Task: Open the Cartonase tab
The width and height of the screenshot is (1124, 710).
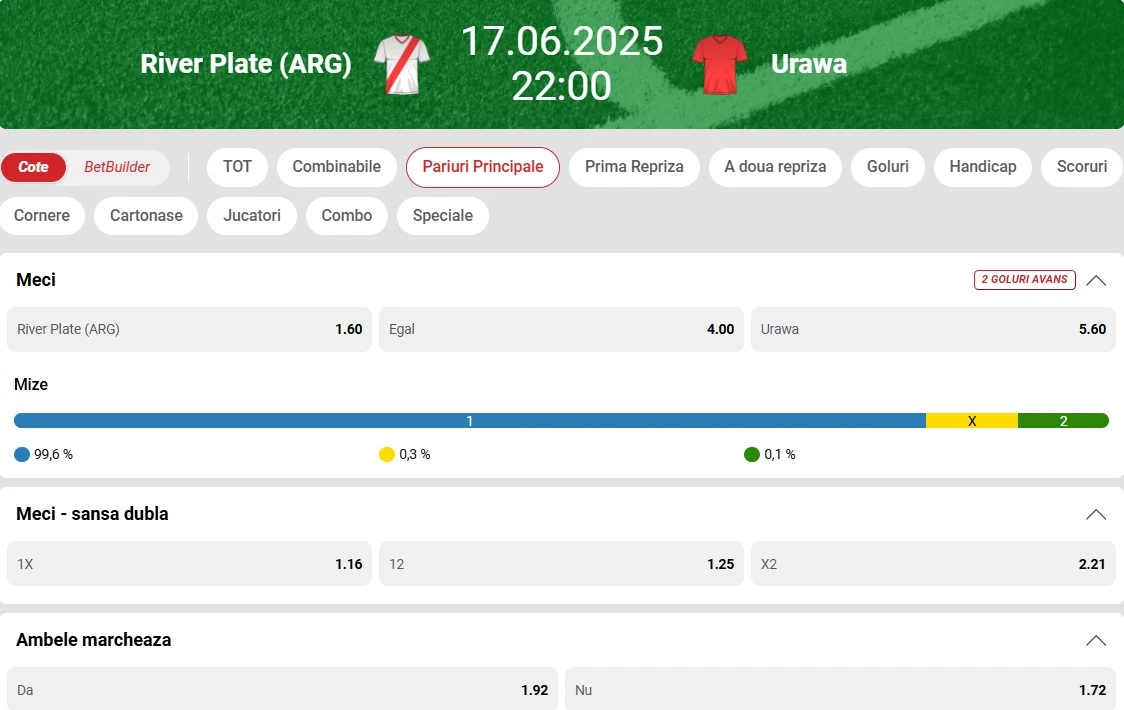Action: [146, 216]
